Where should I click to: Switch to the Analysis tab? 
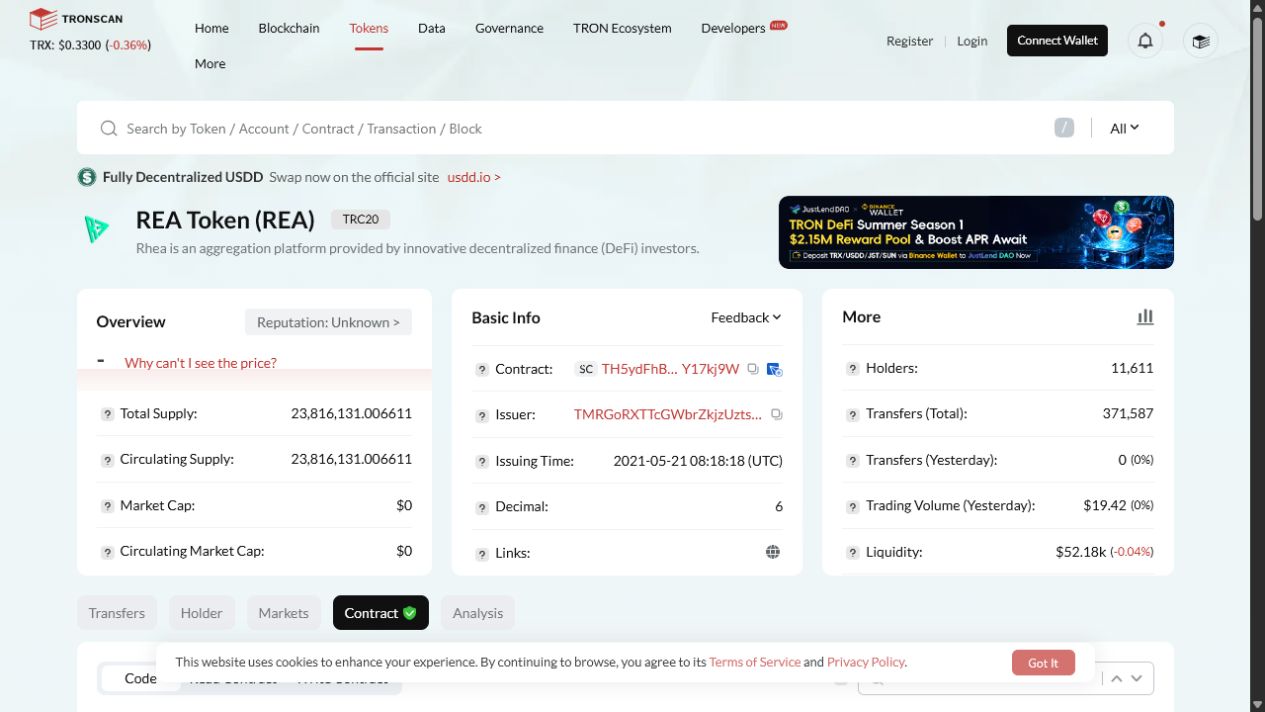[x=478, y=613]
